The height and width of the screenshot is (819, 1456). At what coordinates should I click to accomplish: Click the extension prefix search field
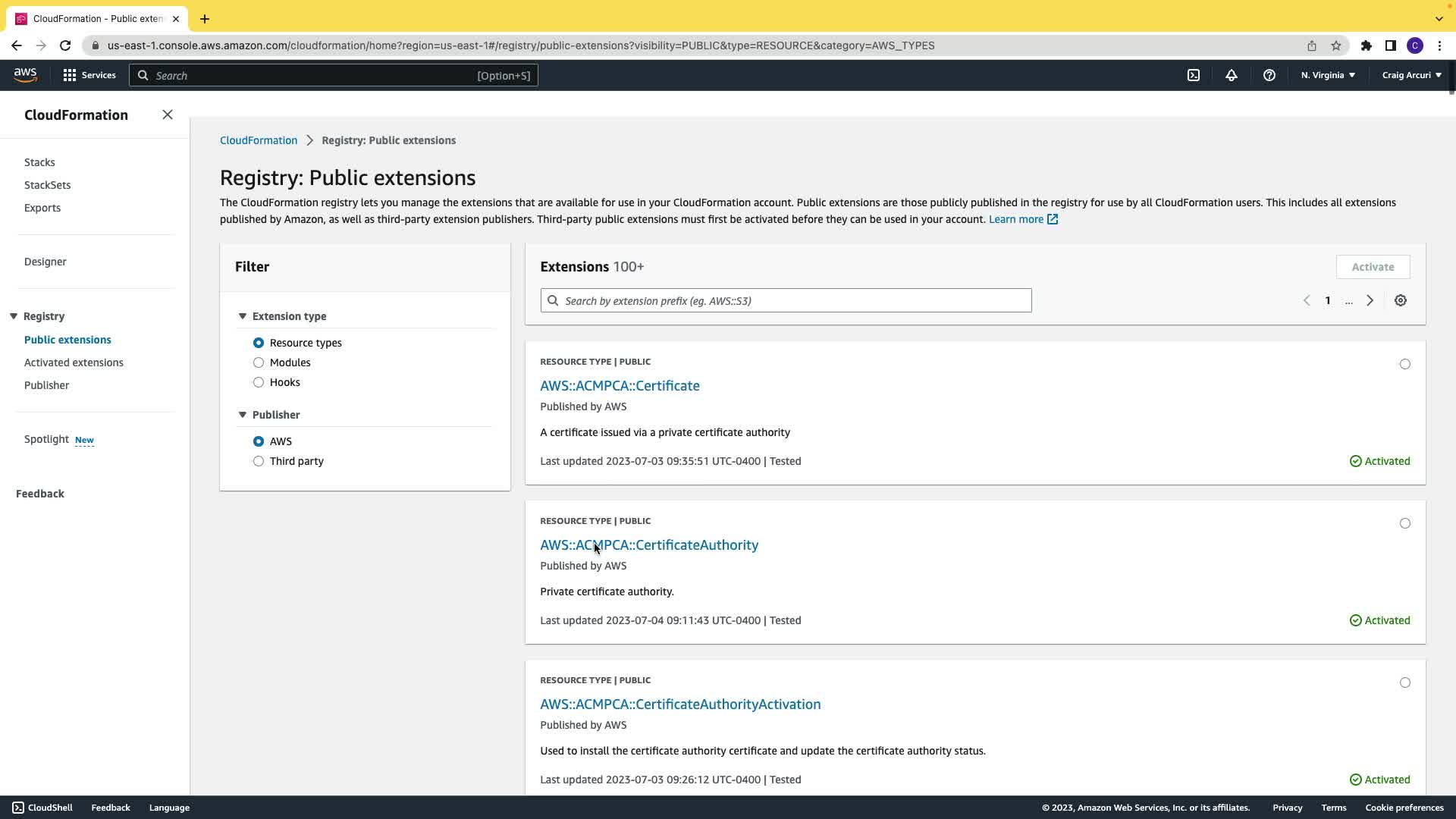click(786, 301)
